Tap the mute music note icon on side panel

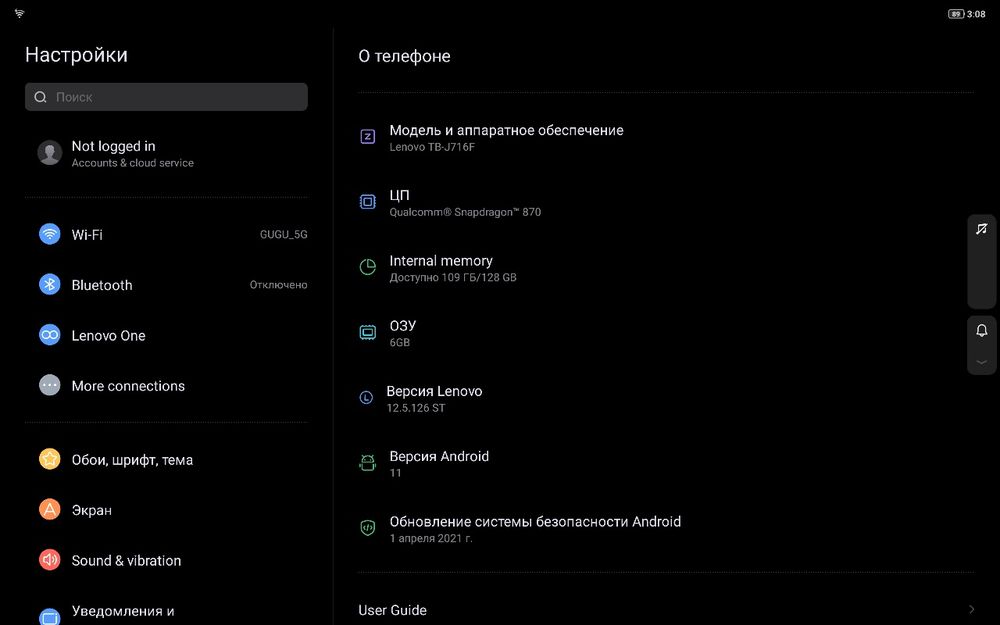982,228
